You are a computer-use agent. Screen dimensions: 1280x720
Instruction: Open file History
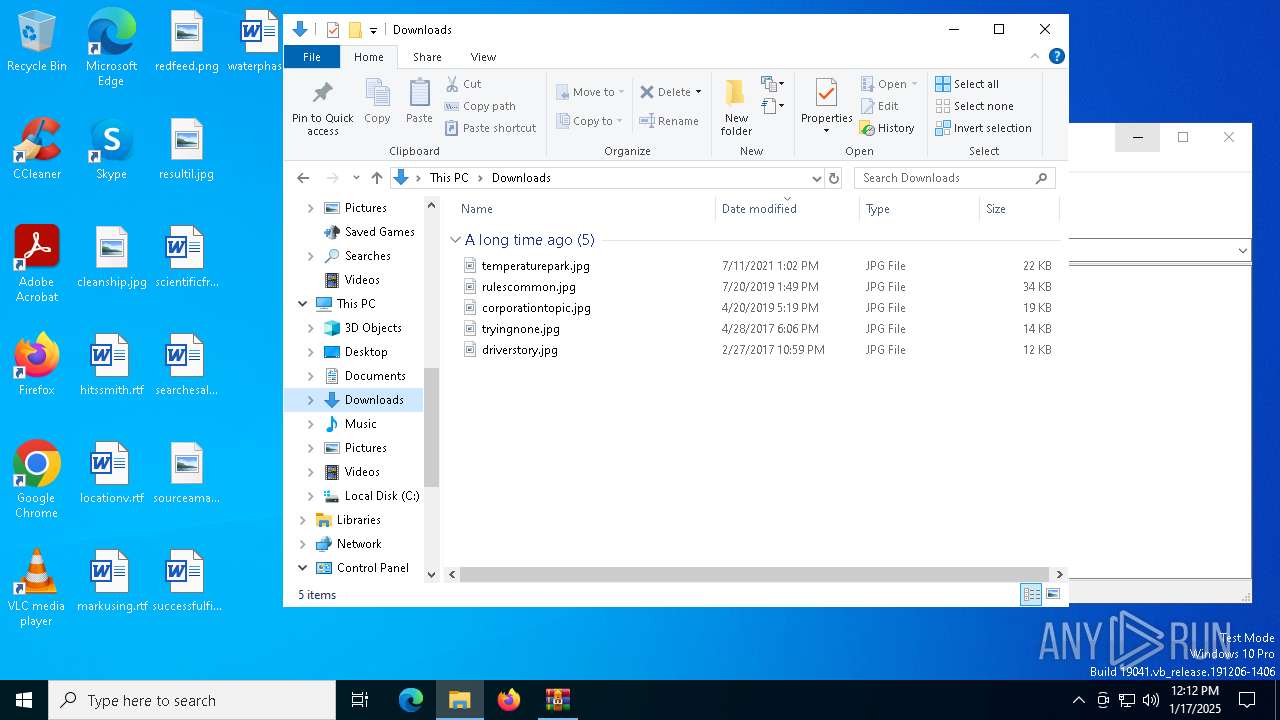[x=887, y=128]
